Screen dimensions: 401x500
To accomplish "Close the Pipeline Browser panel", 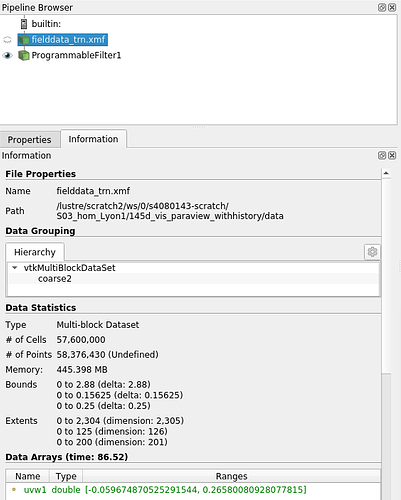I will (392, 7).
